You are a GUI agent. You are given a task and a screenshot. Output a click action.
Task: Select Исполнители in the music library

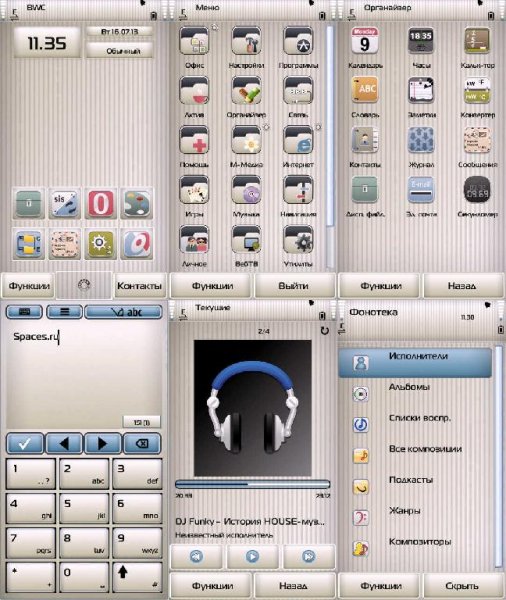pyautogui.click(x=415, y=363)
